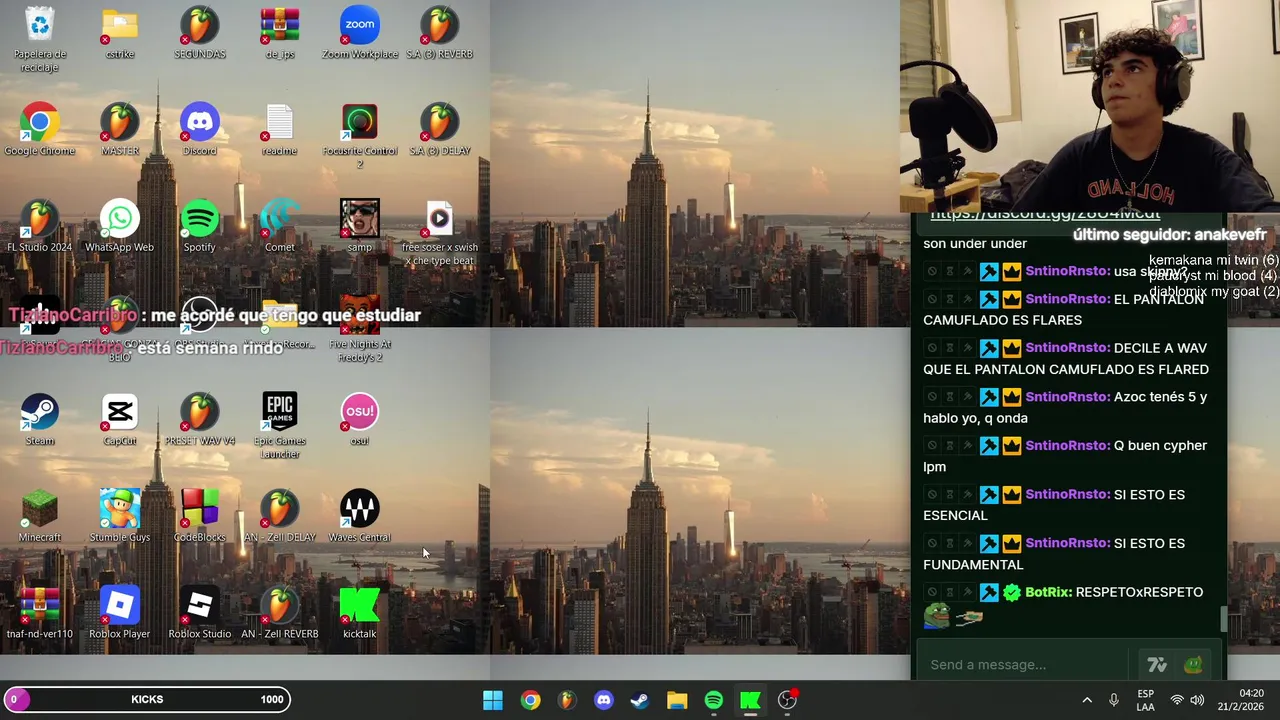Open Five Nights At Freddy's 2 icon
Image resolution: width=1280 pixels, height=720 pixels.
360,328
